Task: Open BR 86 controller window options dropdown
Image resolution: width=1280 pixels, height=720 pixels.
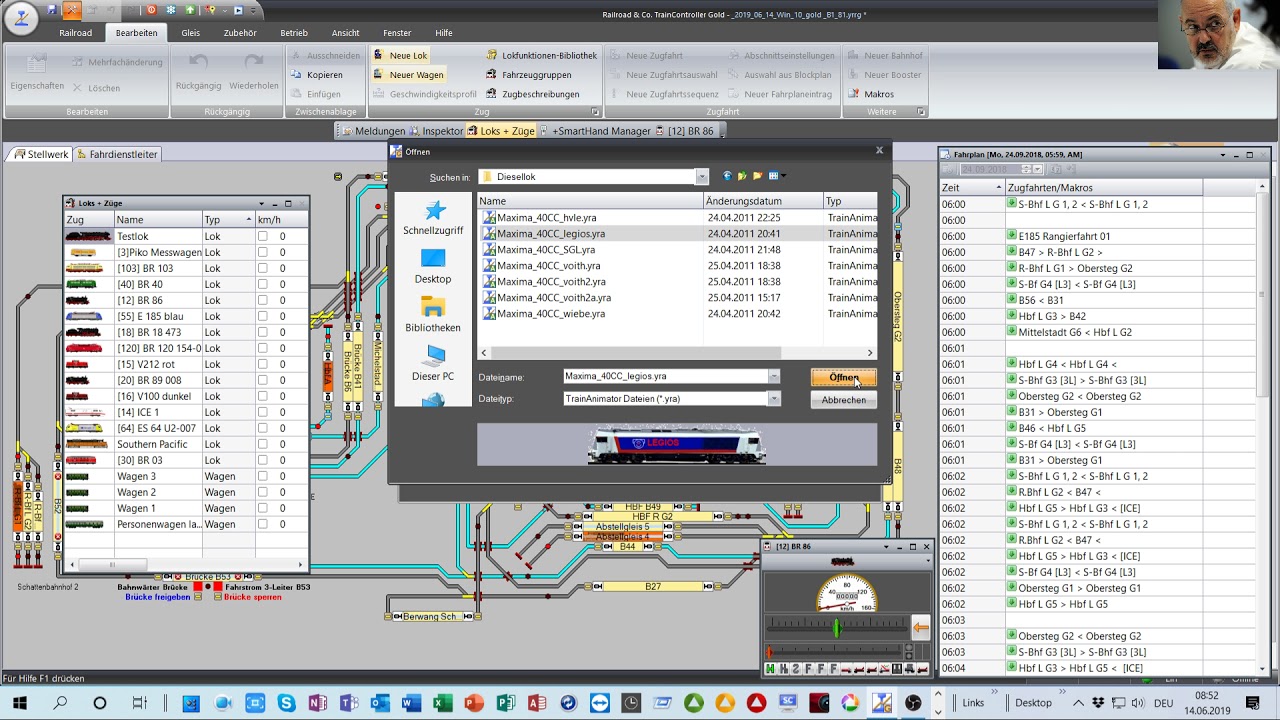Action: click(x=885, y=547)
